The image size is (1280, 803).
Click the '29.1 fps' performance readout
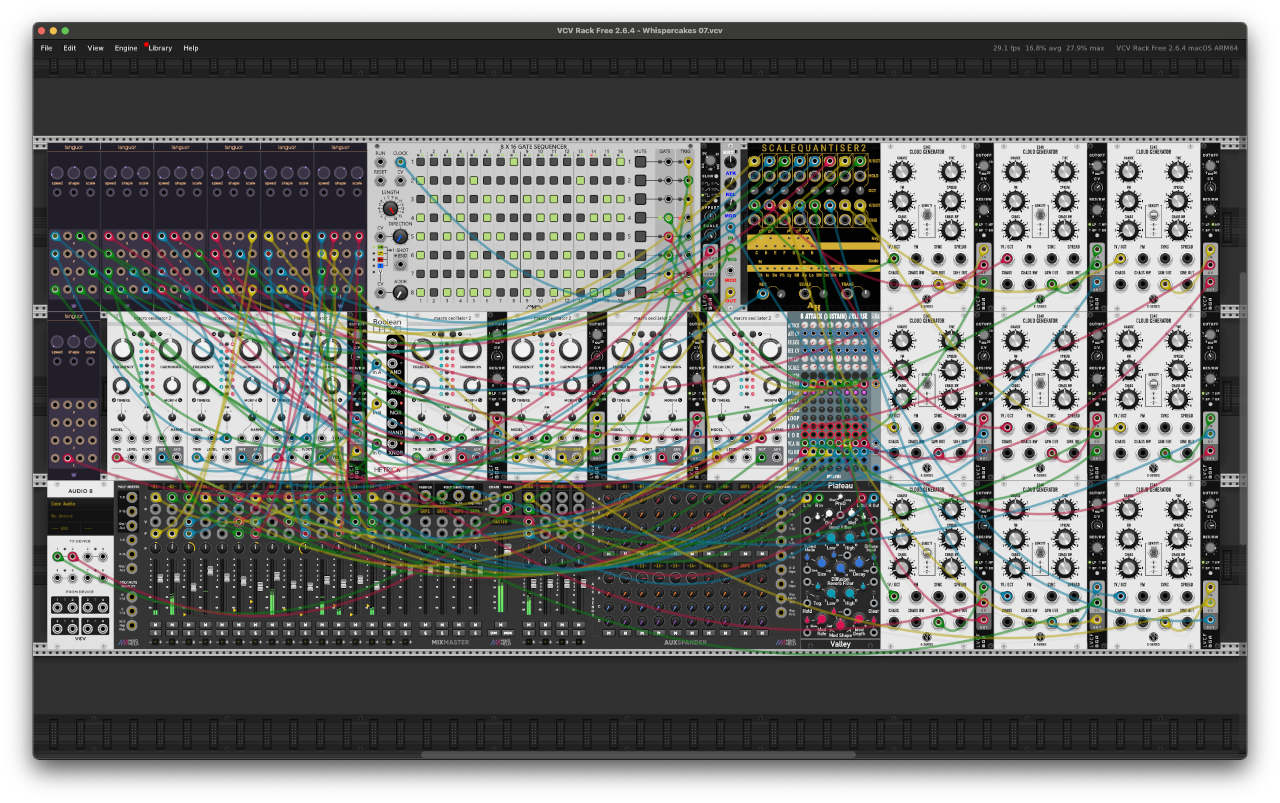tap(1006, 48)
